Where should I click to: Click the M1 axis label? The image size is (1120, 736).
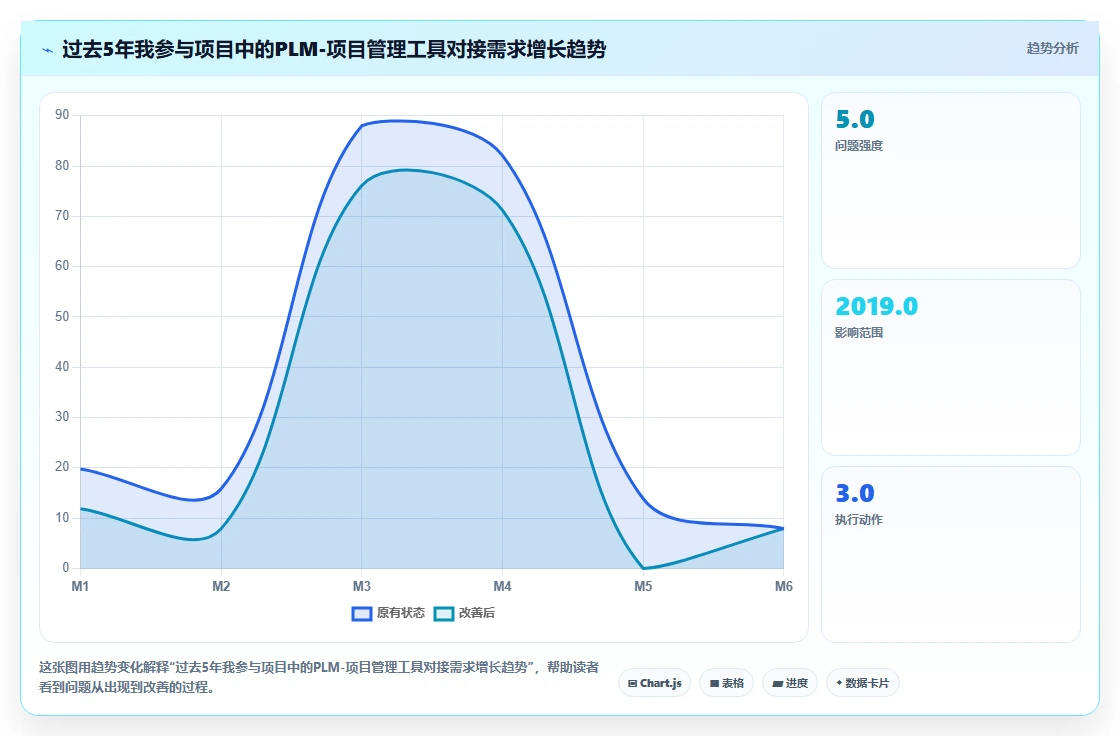[80, 587]
